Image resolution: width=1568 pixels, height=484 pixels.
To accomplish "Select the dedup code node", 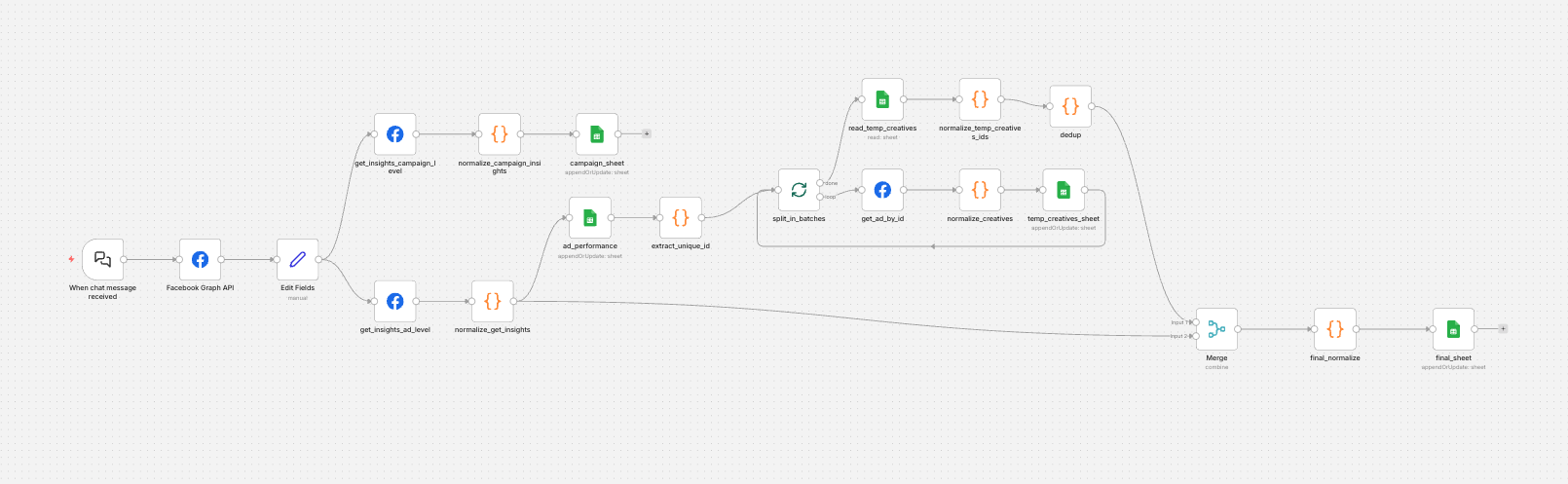I will (x=1070, y=106).
